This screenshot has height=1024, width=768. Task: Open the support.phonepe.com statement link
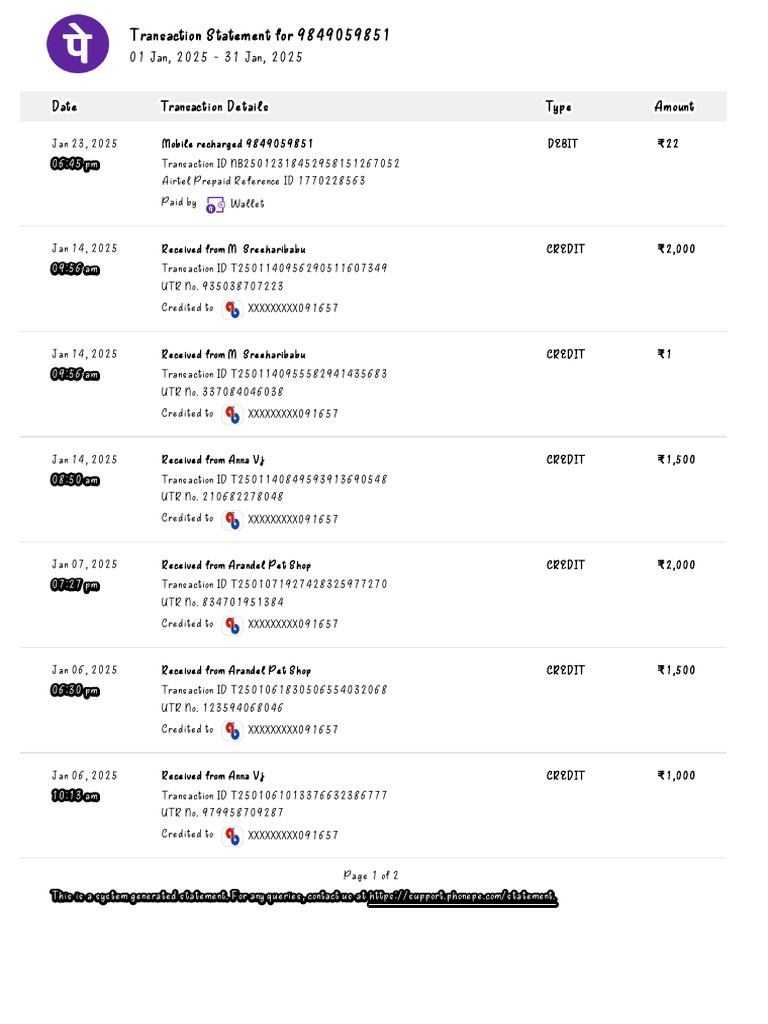[462, 897]
